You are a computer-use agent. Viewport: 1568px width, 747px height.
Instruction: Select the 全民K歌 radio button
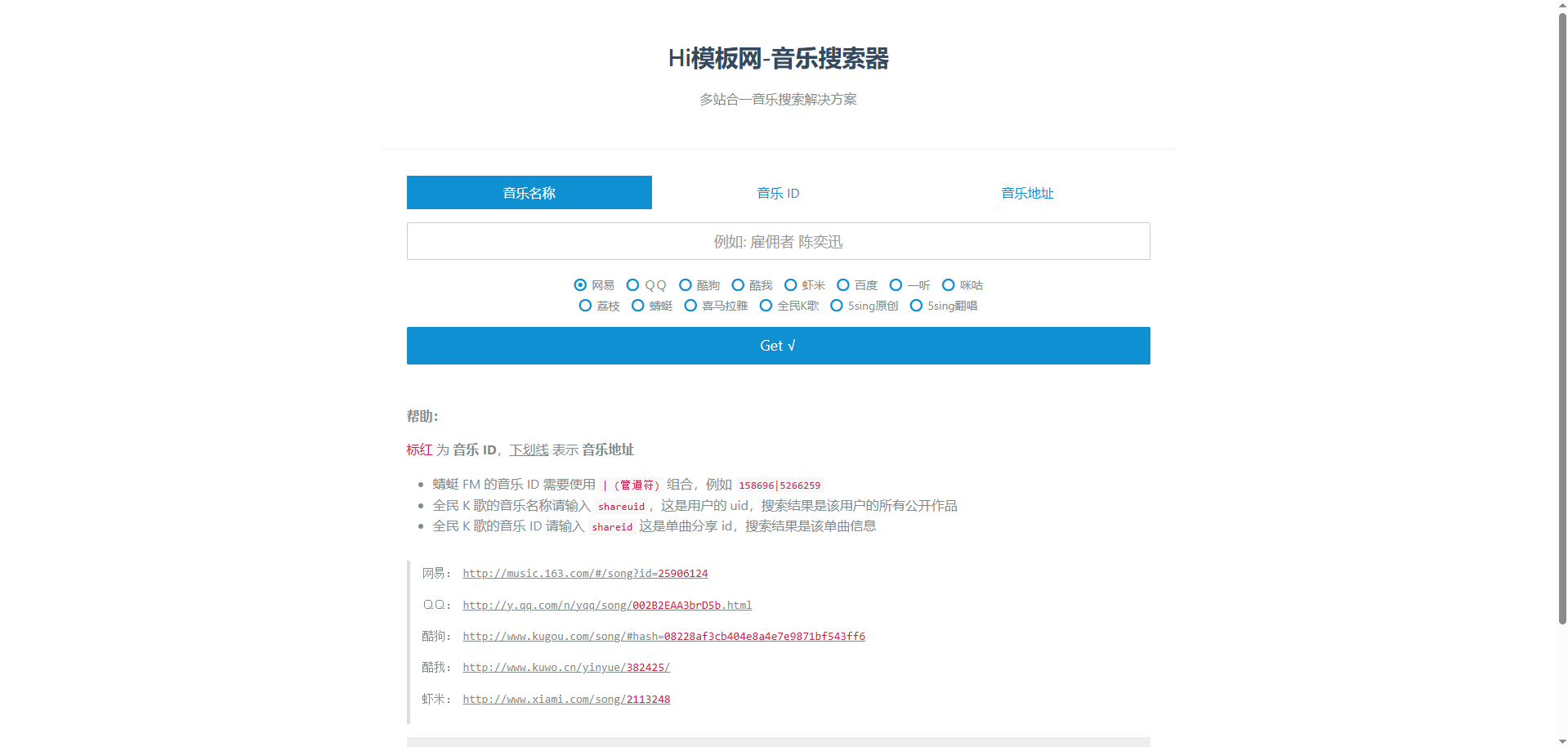(x=766, y=306)
